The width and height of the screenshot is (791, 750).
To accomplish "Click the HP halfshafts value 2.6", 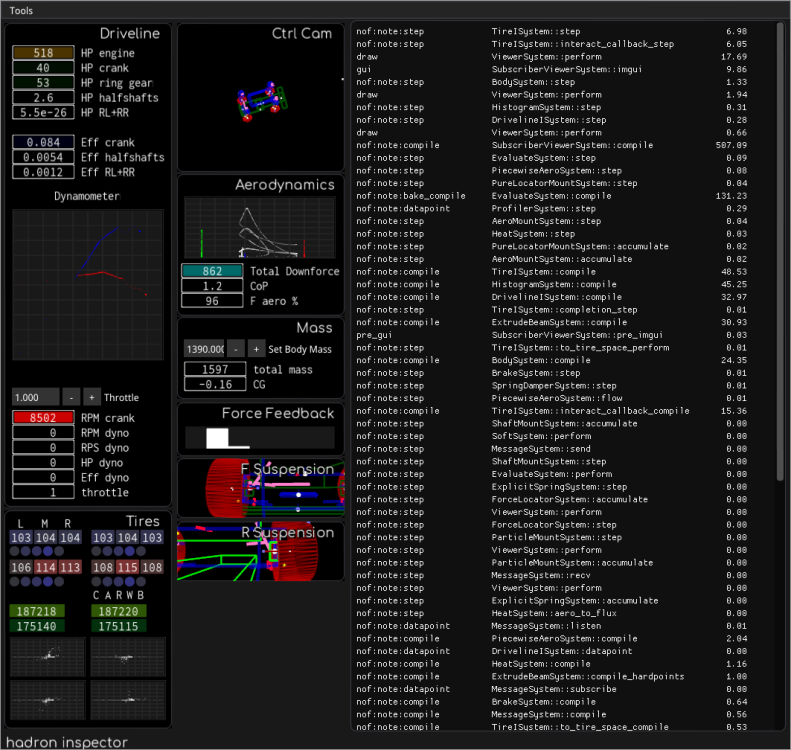I will pyautogui.click(x=43, y=97).
